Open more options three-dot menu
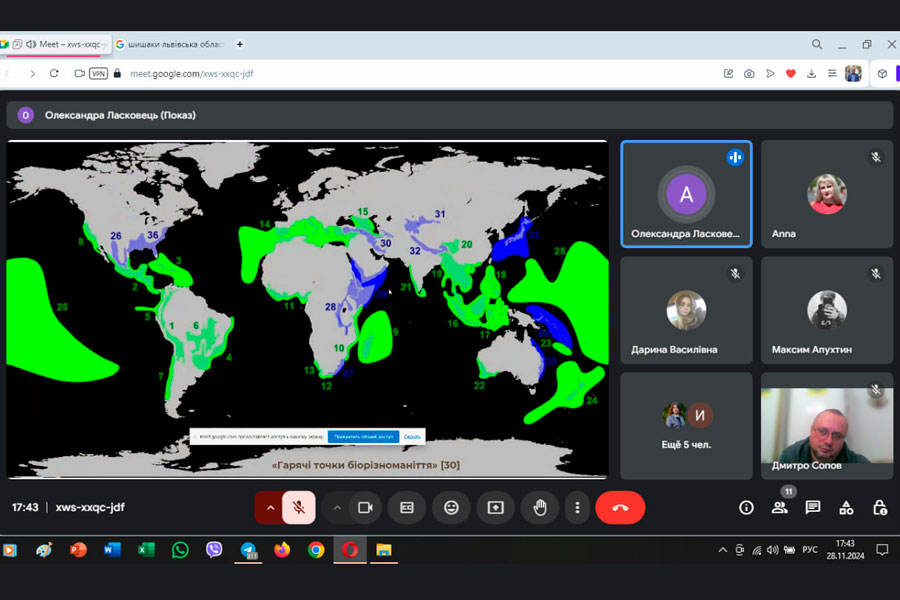 (x=577, y=507)
